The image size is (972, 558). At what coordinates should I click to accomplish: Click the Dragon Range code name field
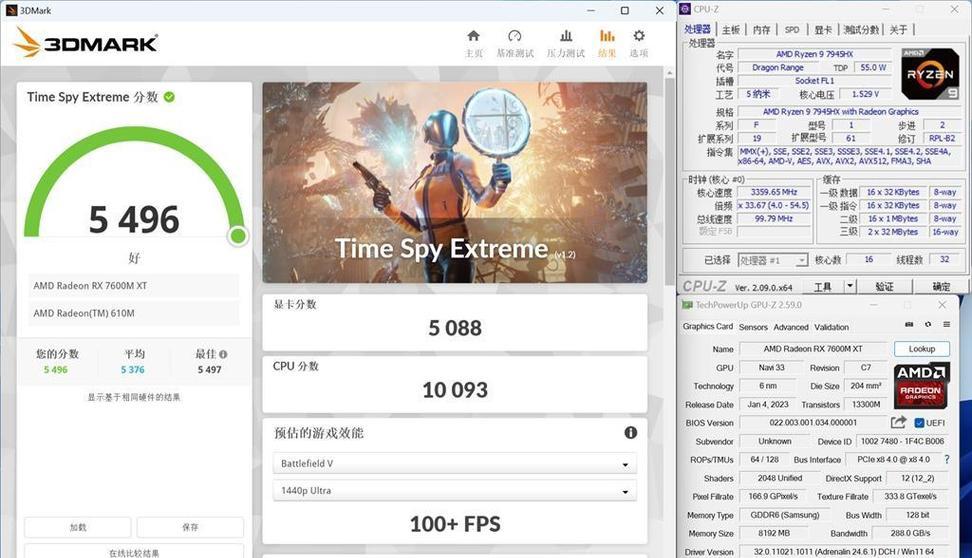tap(777, 68)
